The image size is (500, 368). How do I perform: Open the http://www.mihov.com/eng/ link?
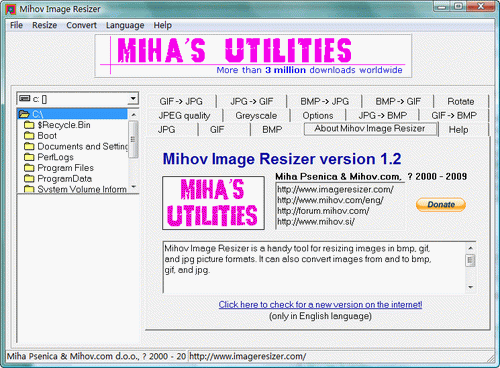coord(330,200)
